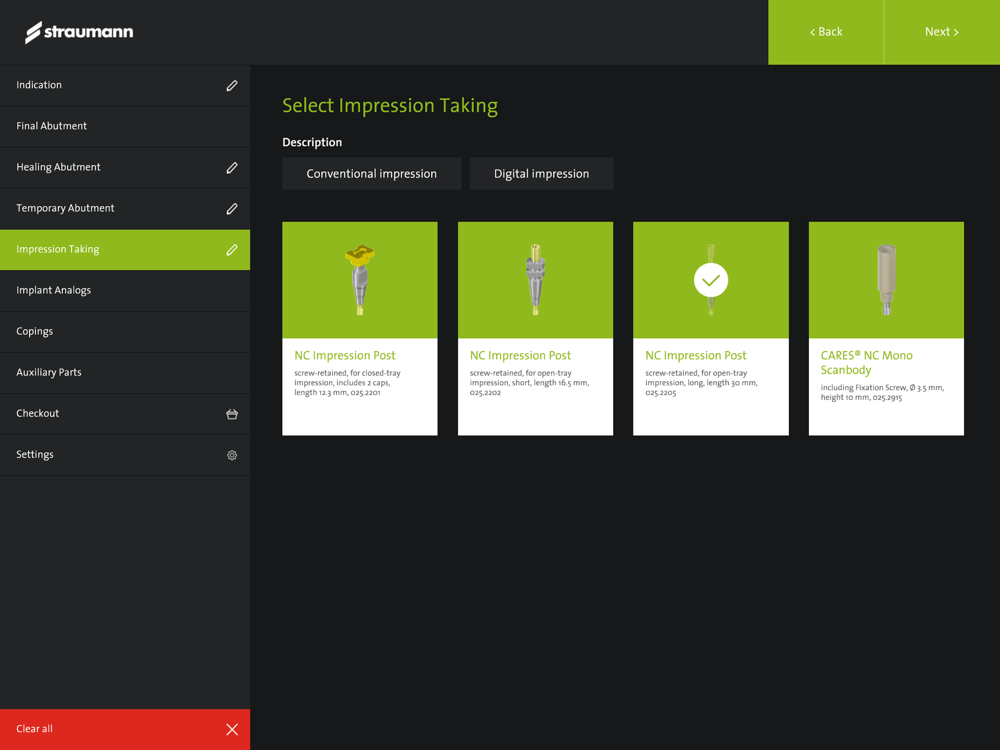Screen dimensions: 1000x750
Task: Click the Next button
Action: click(942, 32)
